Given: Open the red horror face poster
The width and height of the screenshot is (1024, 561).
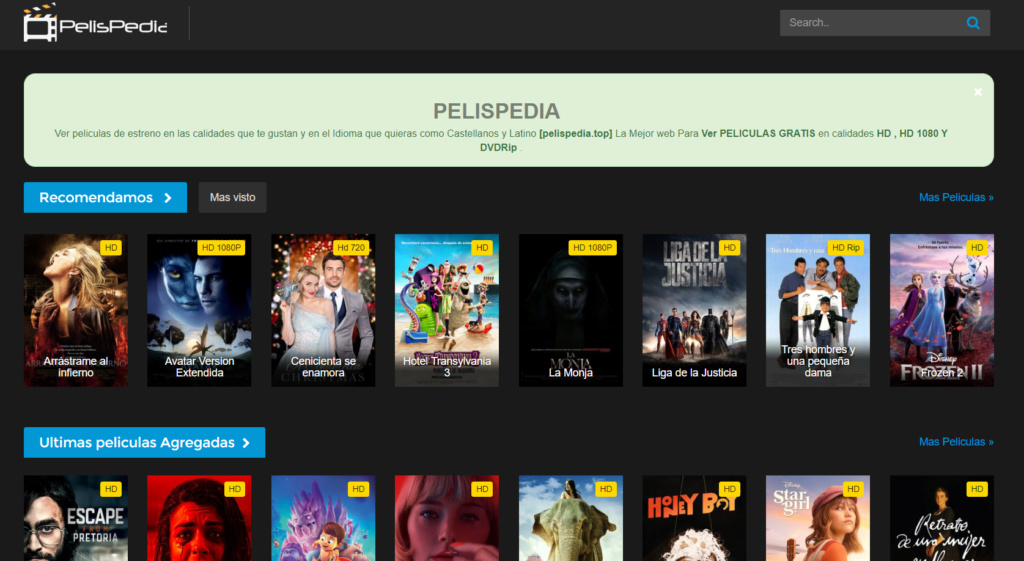Looking at the screenshot, I should tap(199, 518).
